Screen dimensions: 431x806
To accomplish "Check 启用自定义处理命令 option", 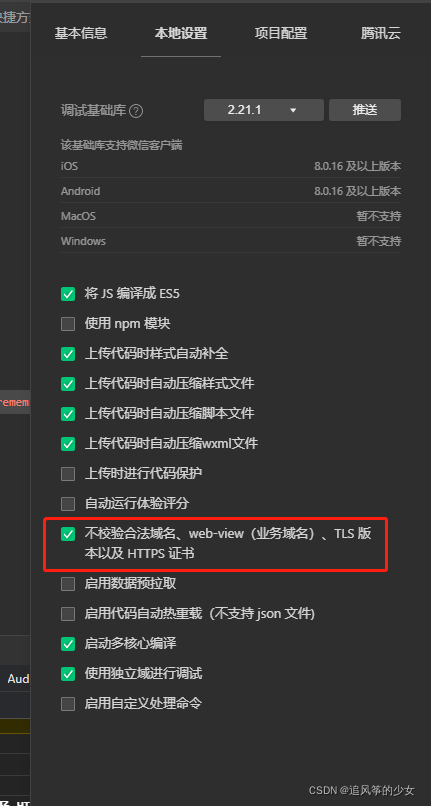I will tap(68, 703).
